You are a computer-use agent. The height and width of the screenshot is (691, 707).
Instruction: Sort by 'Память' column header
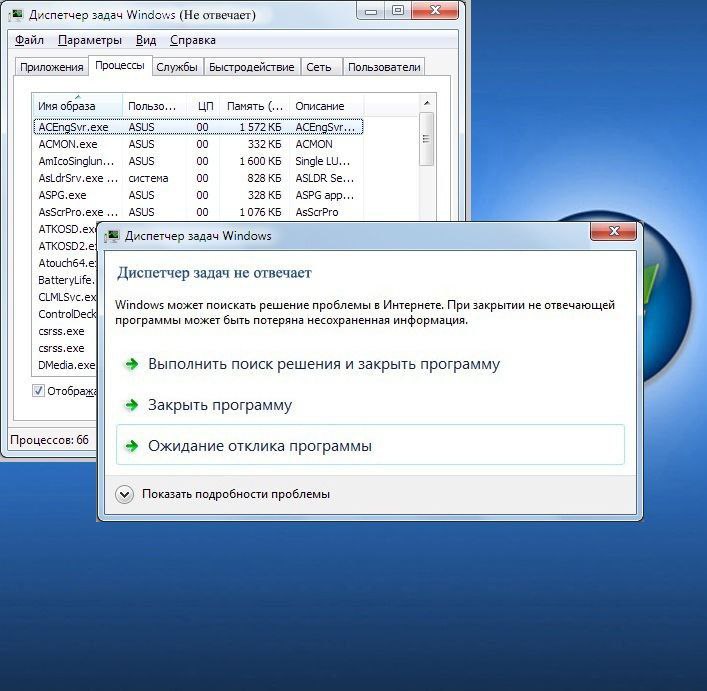pos(255,106)
